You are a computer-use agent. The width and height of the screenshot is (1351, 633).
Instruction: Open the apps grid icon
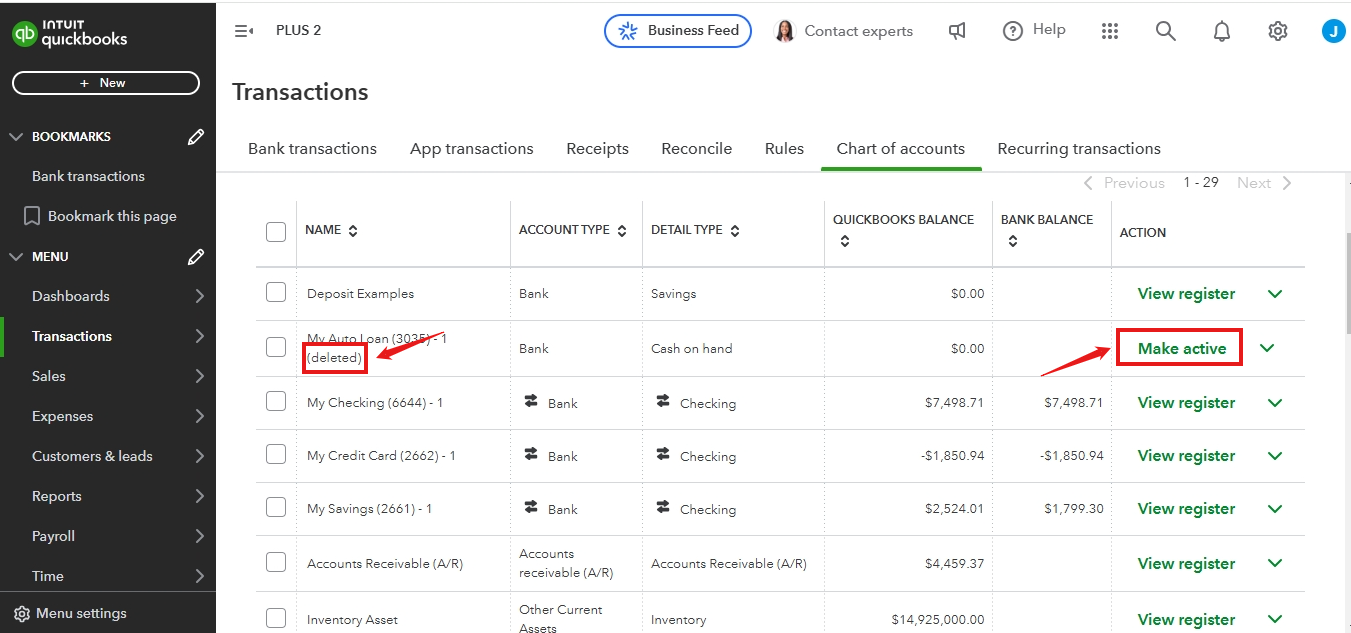pyautogui.click(x=1109, y=31)
